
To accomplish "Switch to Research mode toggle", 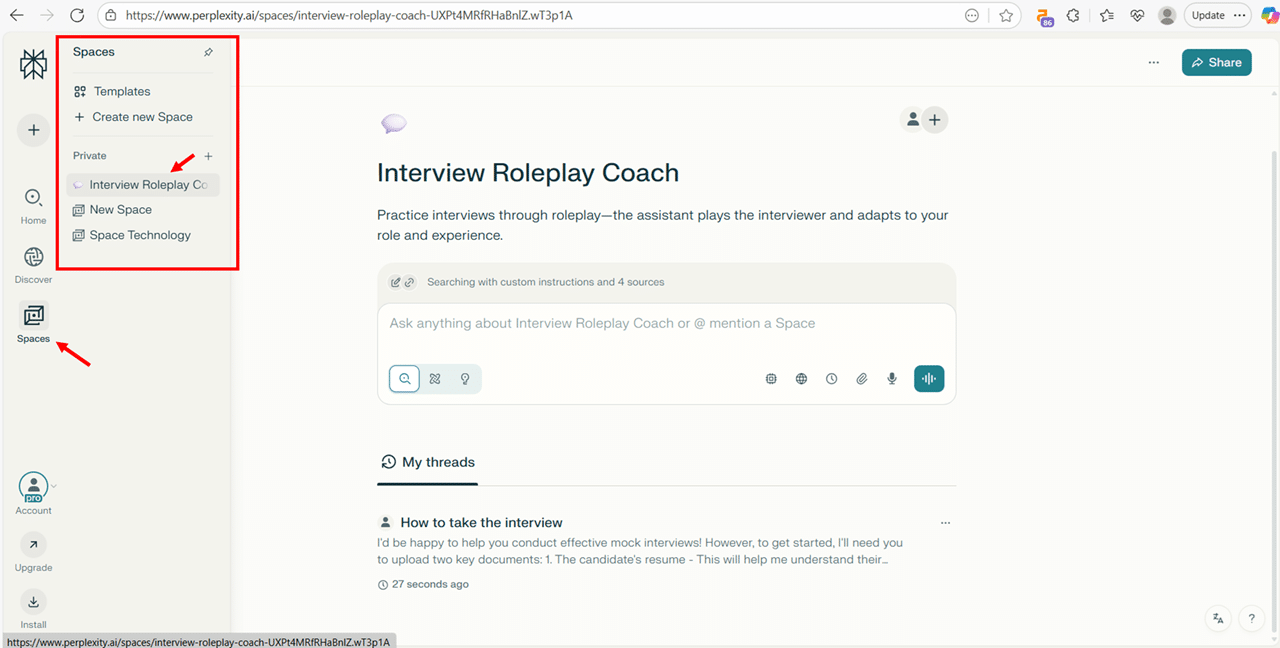I will coord(435,379).
